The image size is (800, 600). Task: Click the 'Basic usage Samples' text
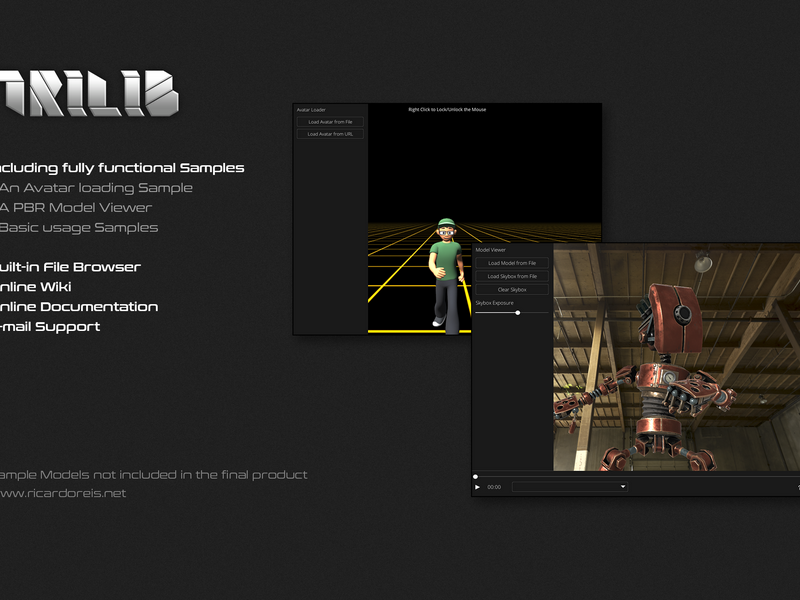[x=79, y=228]
